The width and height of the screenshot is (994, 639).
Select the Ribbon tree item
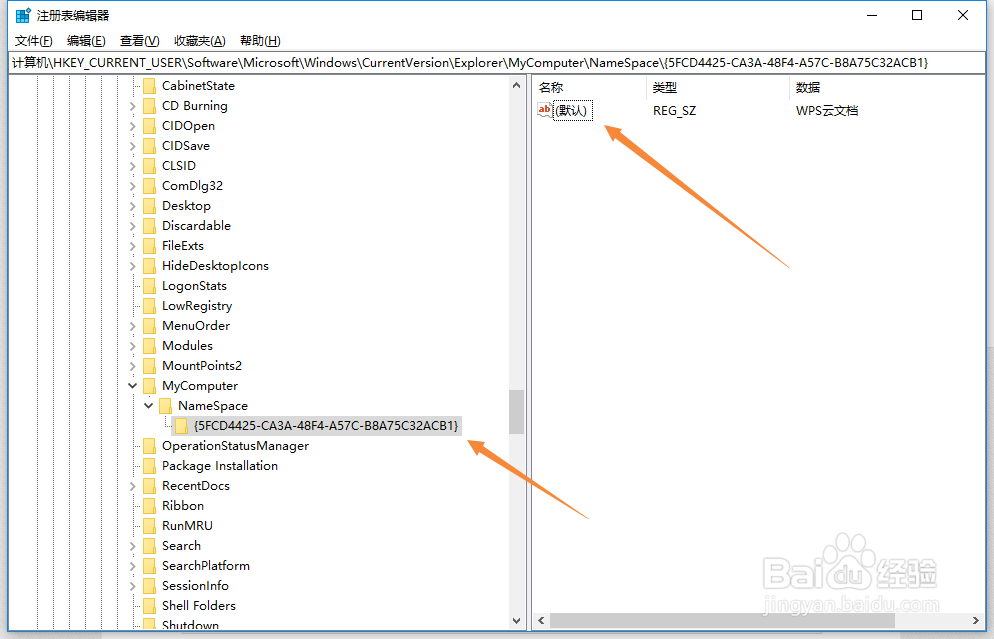[183, 506]
